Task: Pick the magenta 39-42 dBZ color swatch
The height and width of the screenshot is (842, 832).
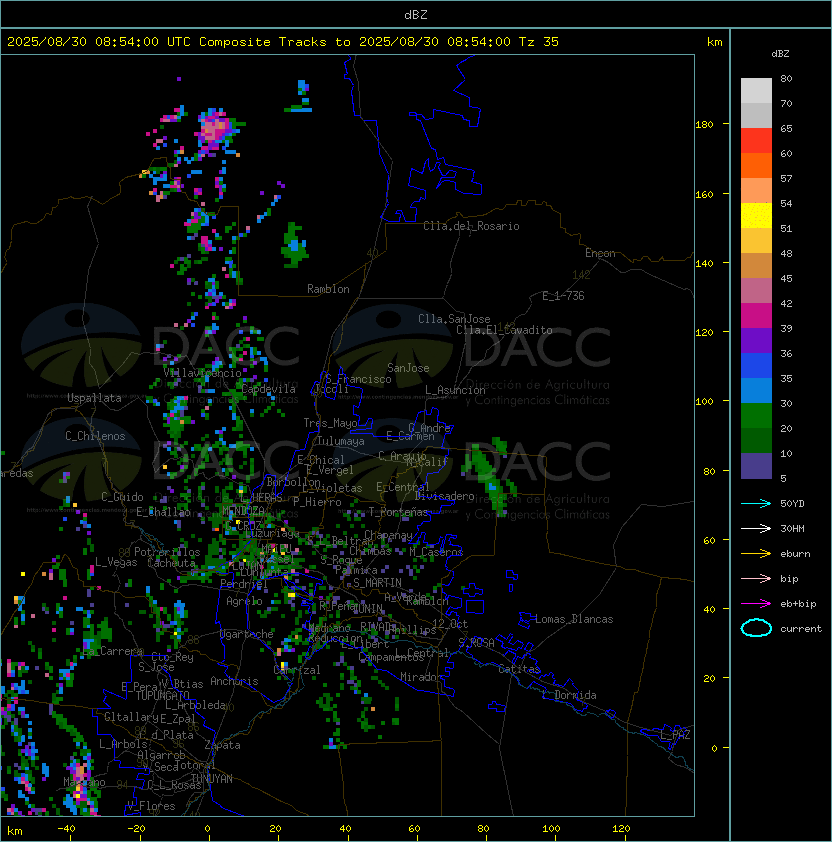Action: [756, 316]
